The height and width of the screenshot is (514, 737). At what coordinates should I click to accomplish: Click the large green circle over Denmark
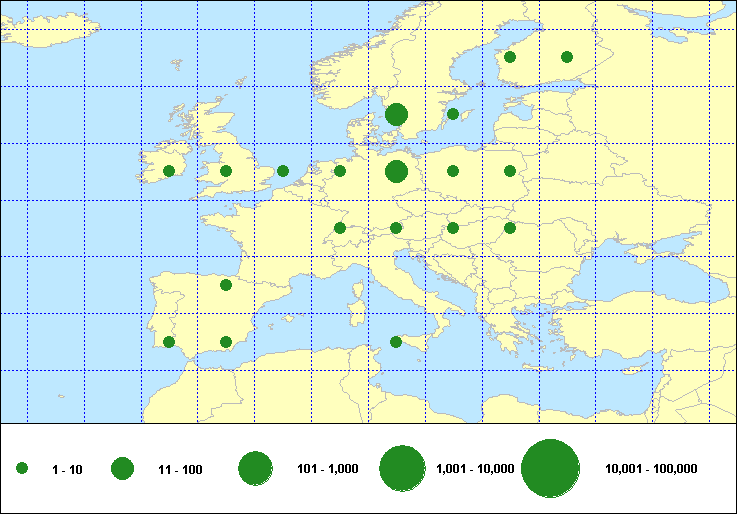click(396, 114)
